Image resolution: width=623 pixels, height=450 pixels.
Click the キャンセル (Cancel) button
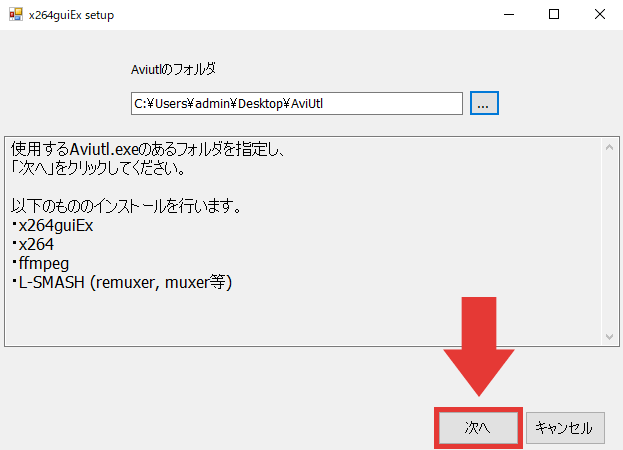coord(565,428)
